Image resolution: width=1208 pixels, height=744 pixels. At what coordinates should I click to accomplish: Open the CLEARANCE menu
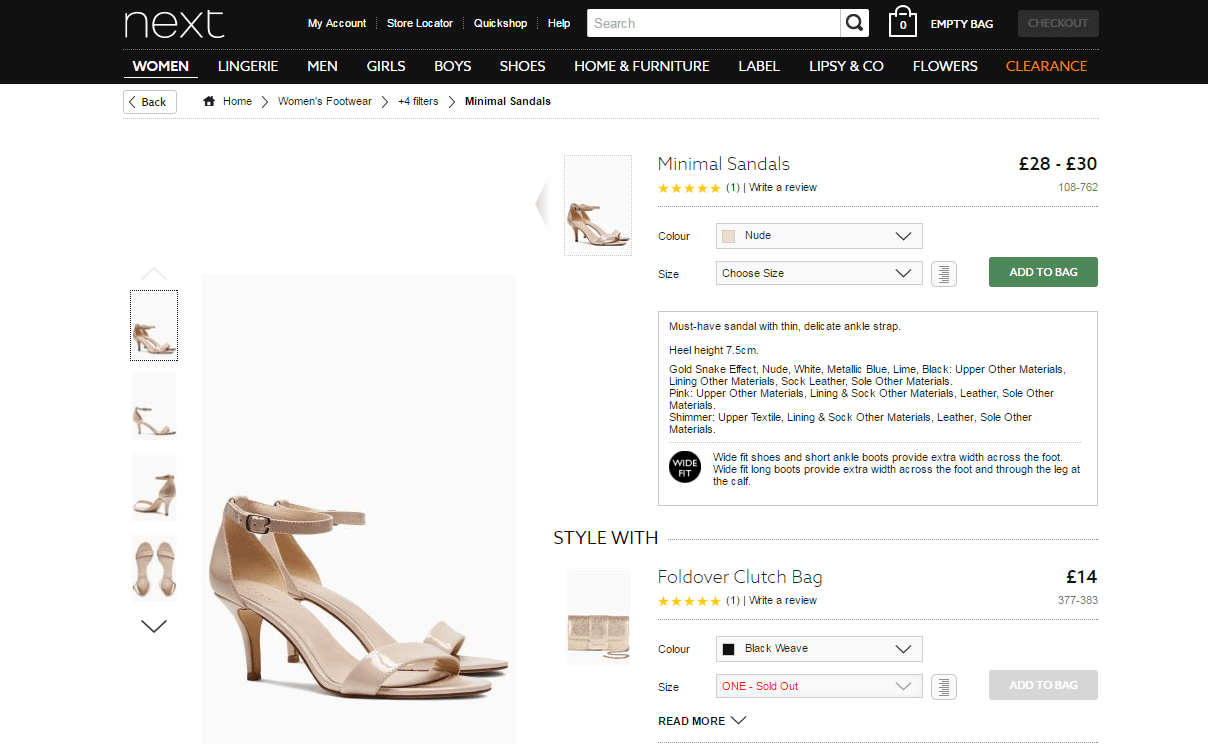[1046, 66]
